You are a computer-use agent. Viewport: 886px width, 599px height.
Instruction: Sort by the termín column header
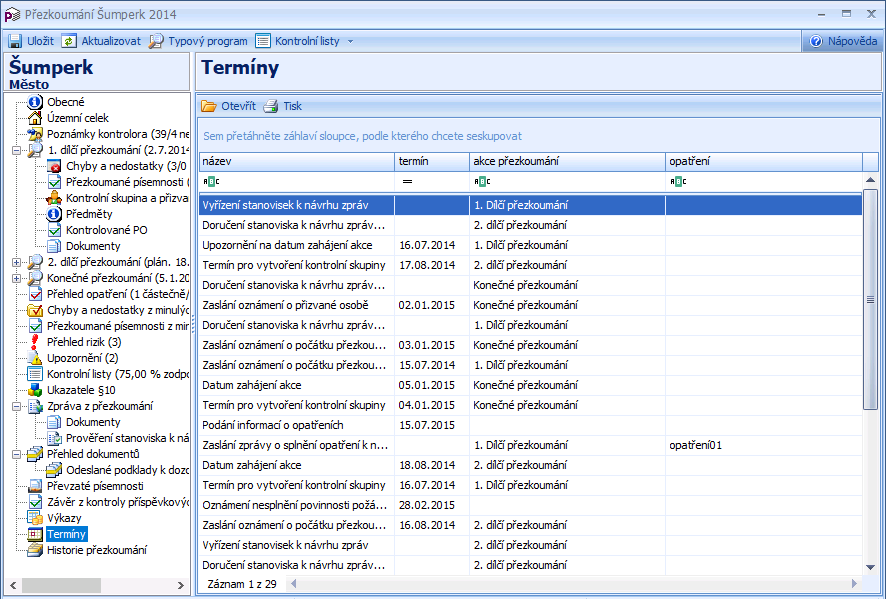click(x=432, y=162)
